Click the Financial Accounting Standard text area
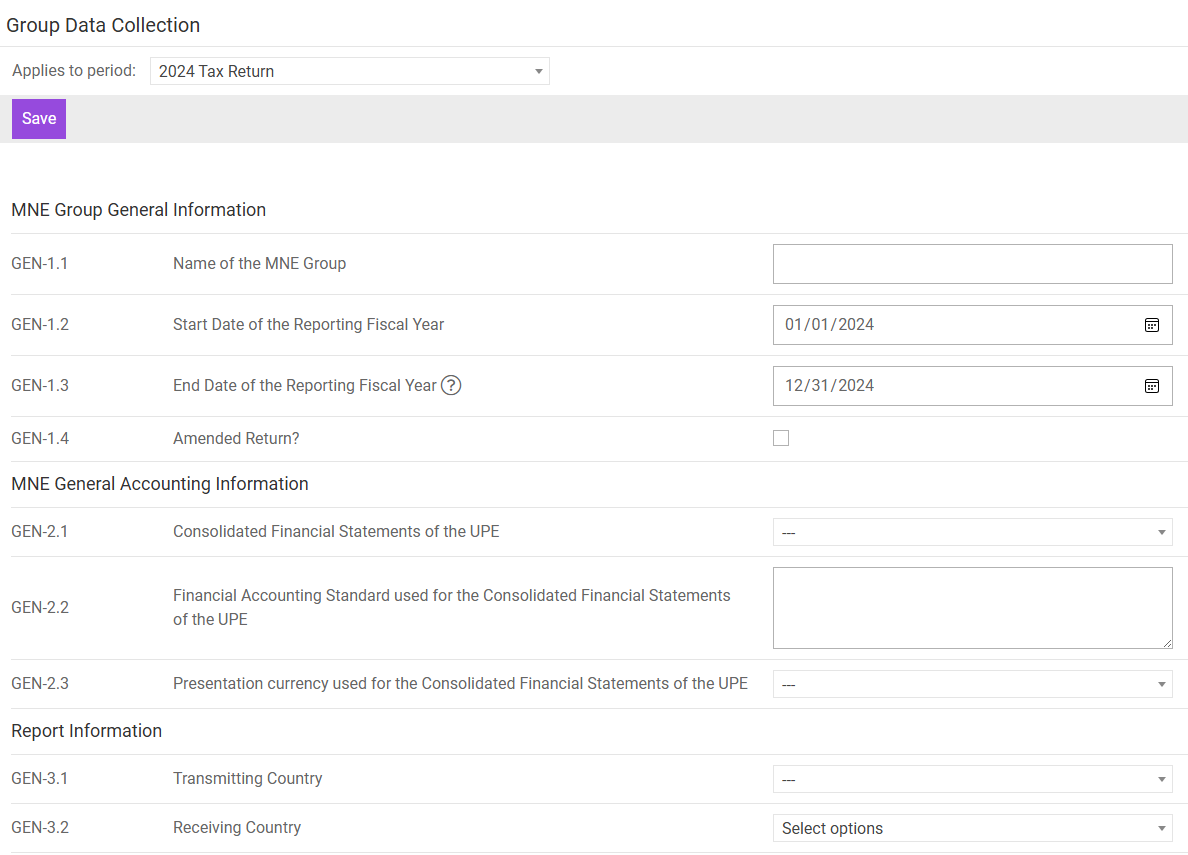1188x855 pixels. click(x=972, y=607)
